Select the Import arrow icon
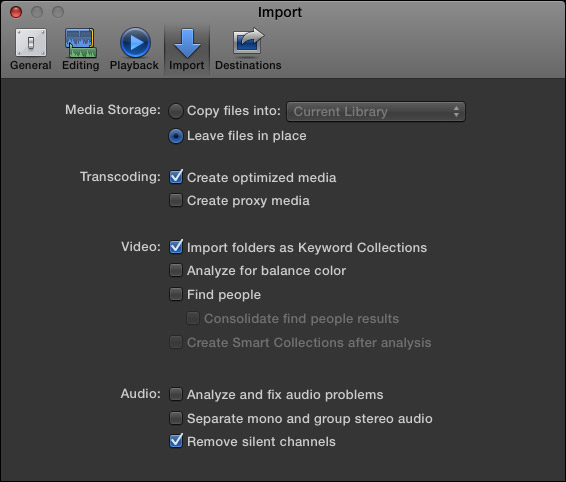The image size is (566, 482). [x=187, y=43]
